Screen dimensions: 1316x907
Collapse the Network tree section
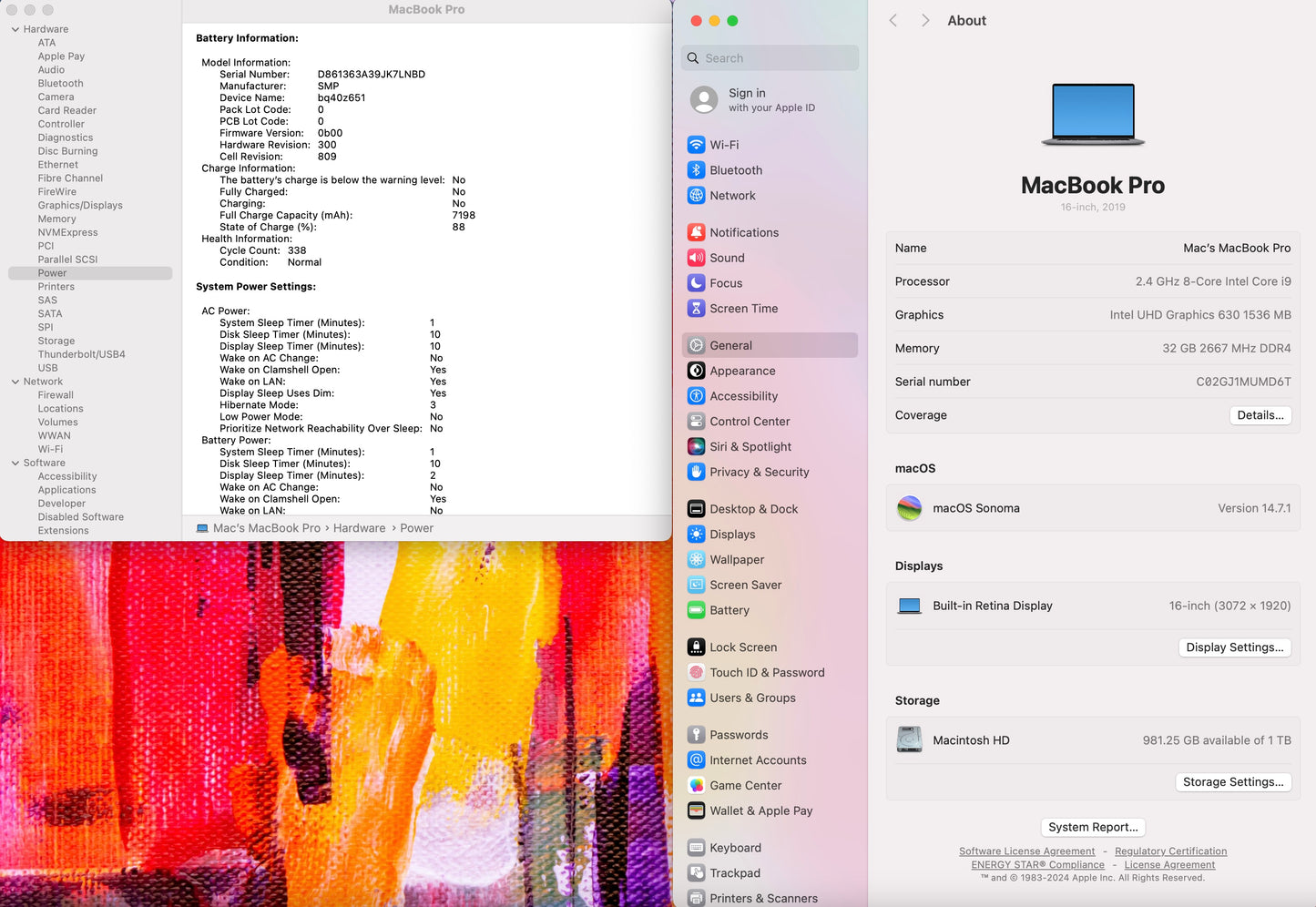click(x=15, y=382)
